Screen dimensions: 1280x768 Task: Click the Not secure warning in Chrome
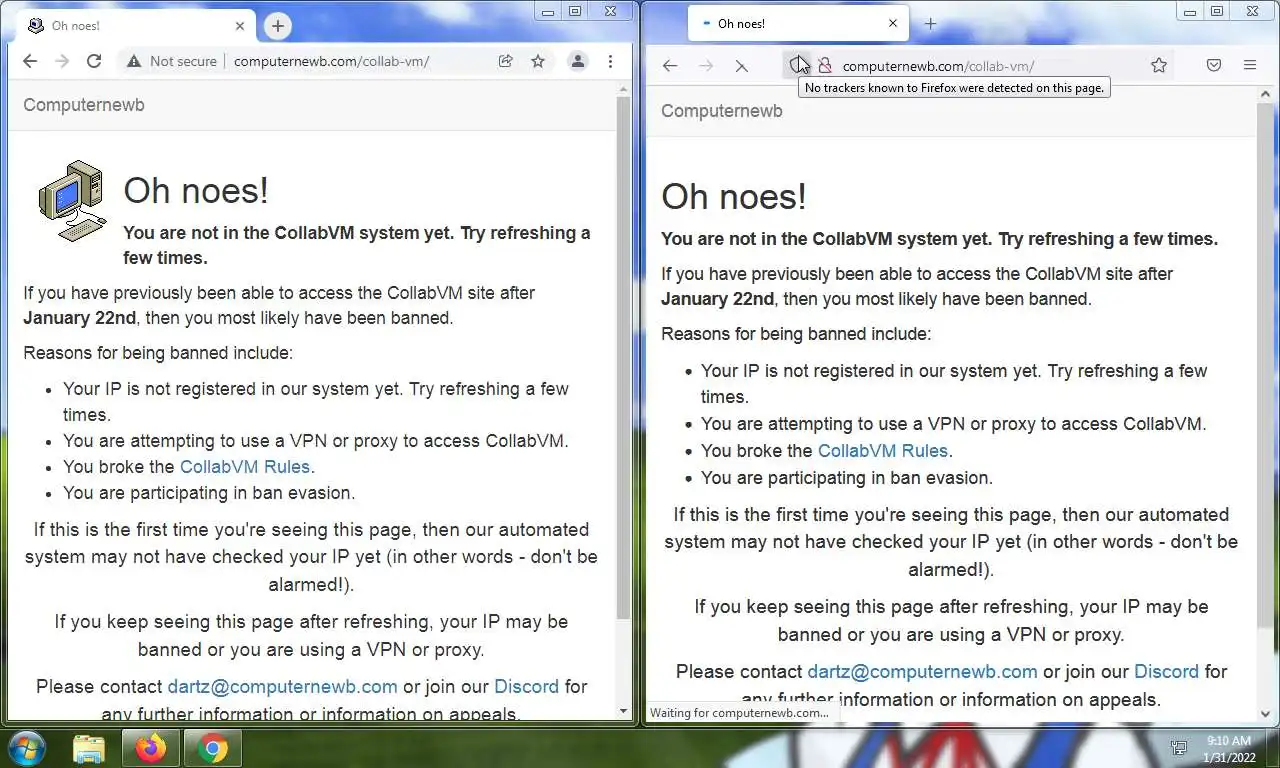(171, 61)
